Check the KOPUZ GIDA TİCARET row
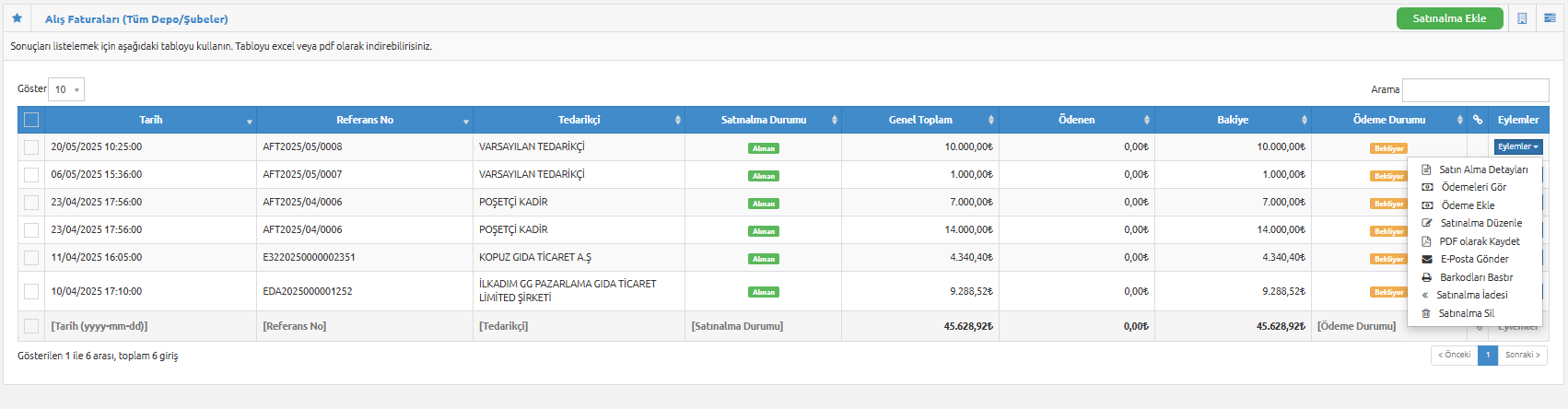This screenshot has height=409, width=1568. pos(31,258)
